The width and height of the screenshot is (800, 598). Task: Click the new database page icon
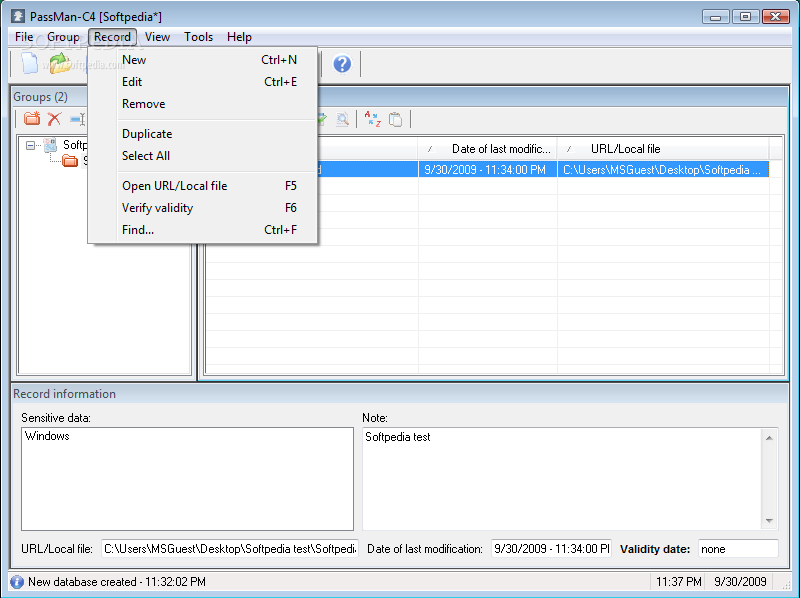tap(30, 64)
